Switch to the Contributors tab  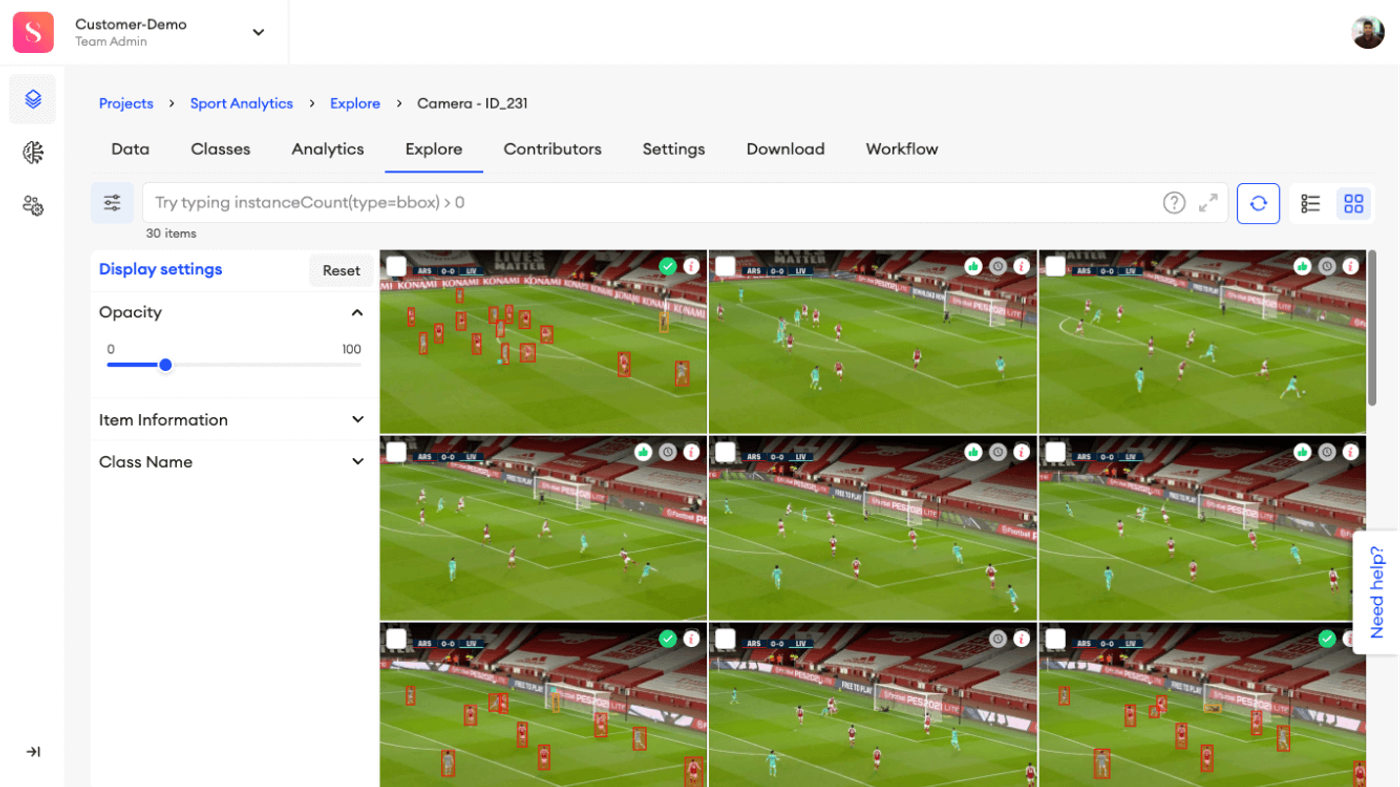coord(552,149)
